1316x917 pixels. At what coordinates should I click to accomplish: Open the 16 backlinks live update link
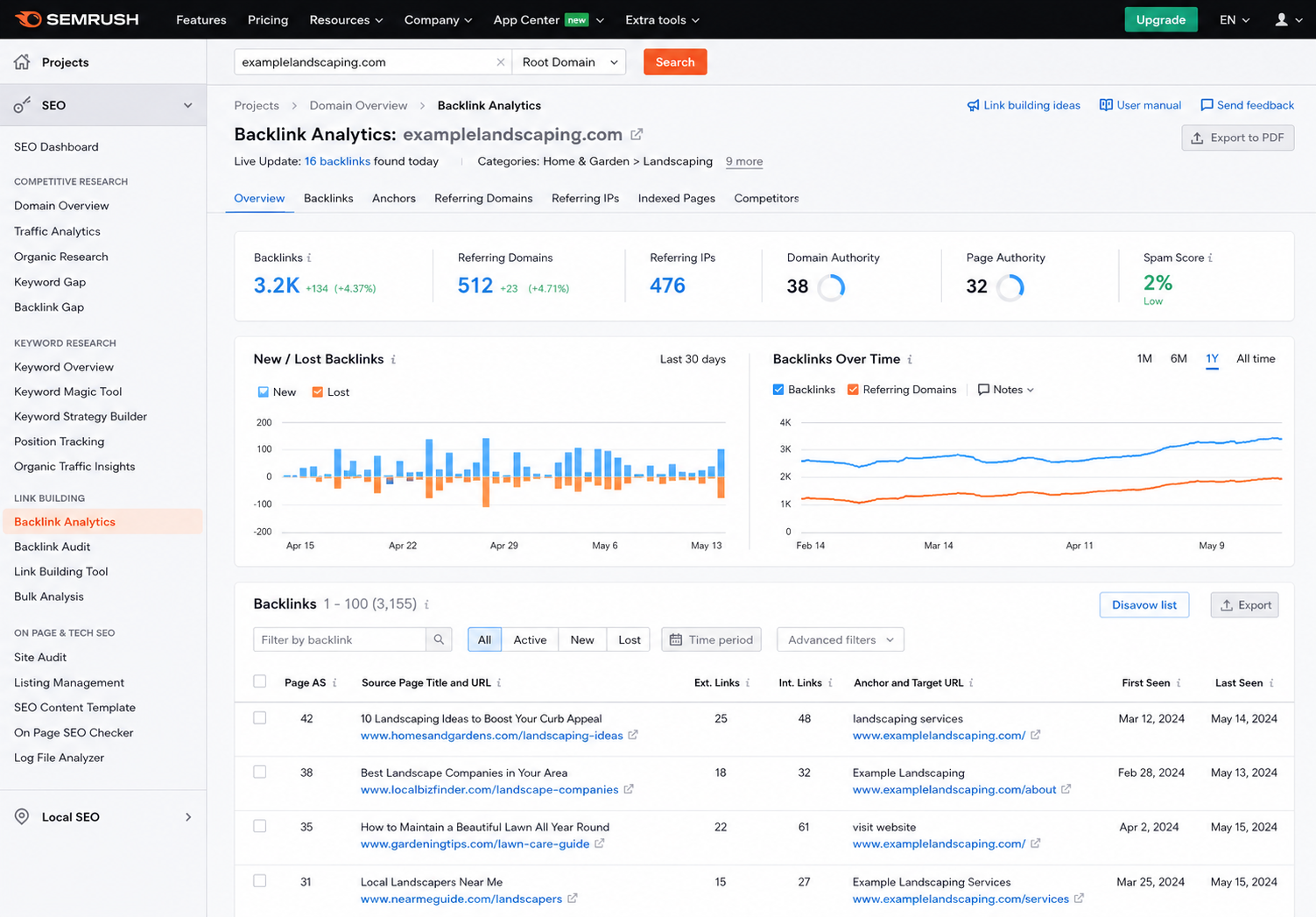pos(337,161)
